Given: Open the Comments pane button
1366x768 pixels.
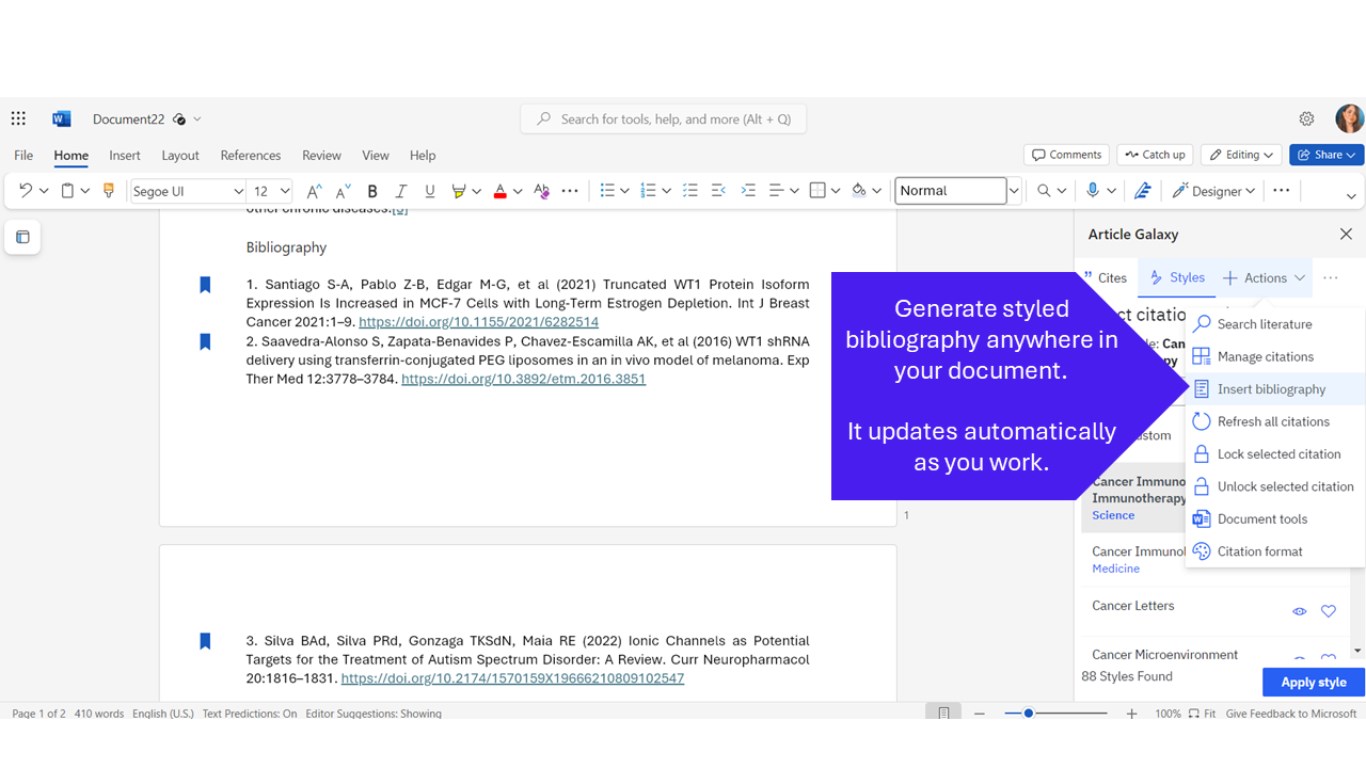Looking at the screenshot, I should (x=1066, y=155).
